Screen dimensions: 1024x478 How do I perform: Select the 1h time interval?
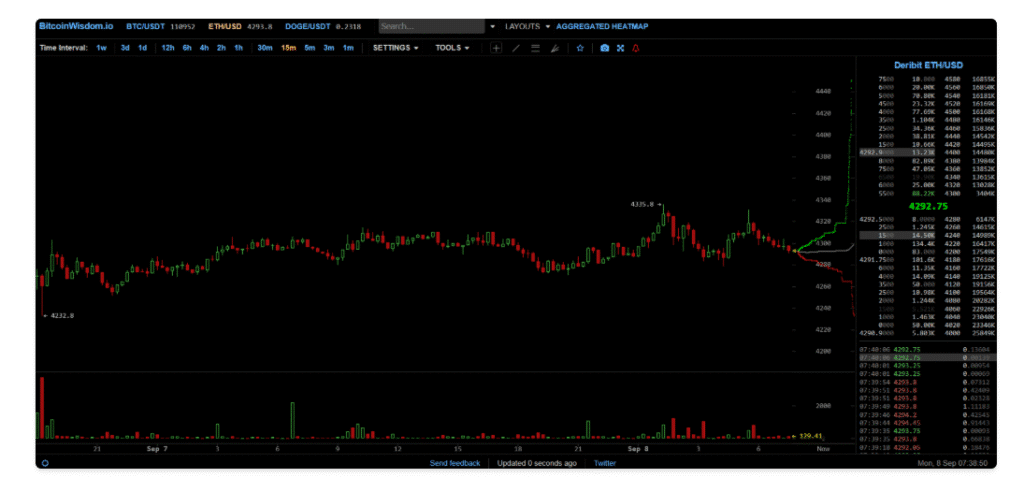click(238, 48)
